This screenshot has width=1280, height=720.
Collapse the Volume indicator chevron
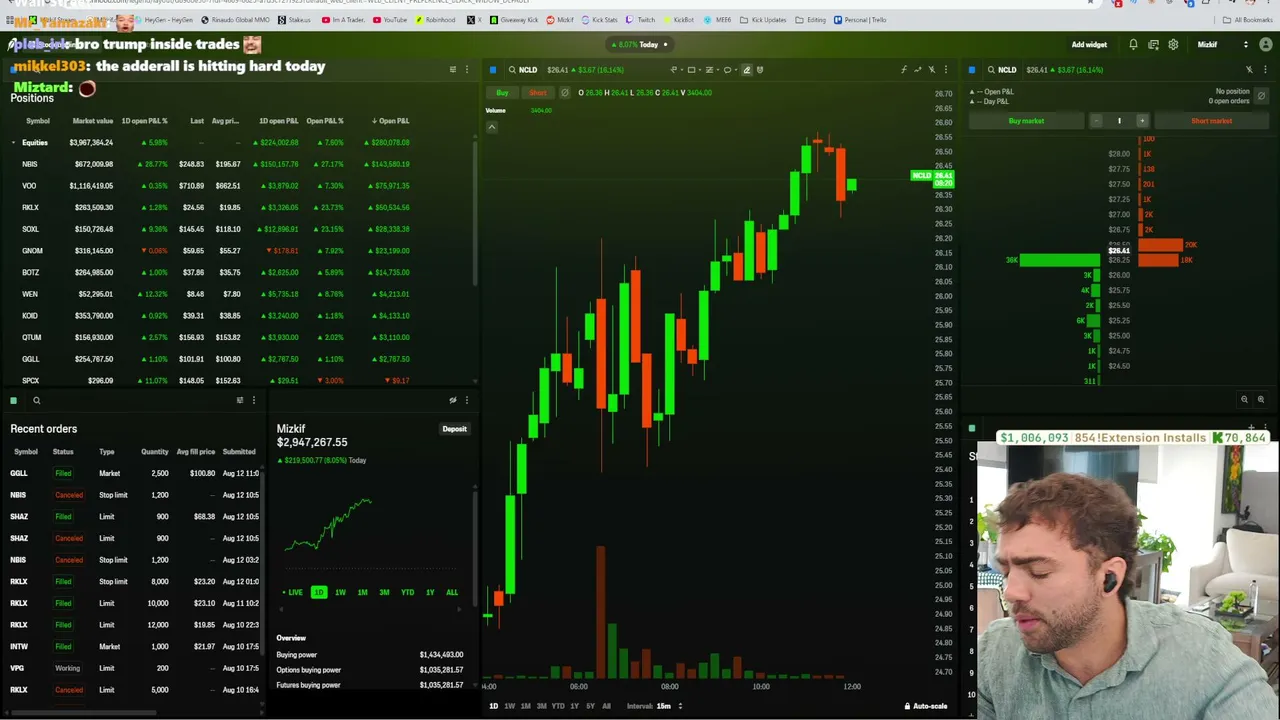tap(491, 127)
